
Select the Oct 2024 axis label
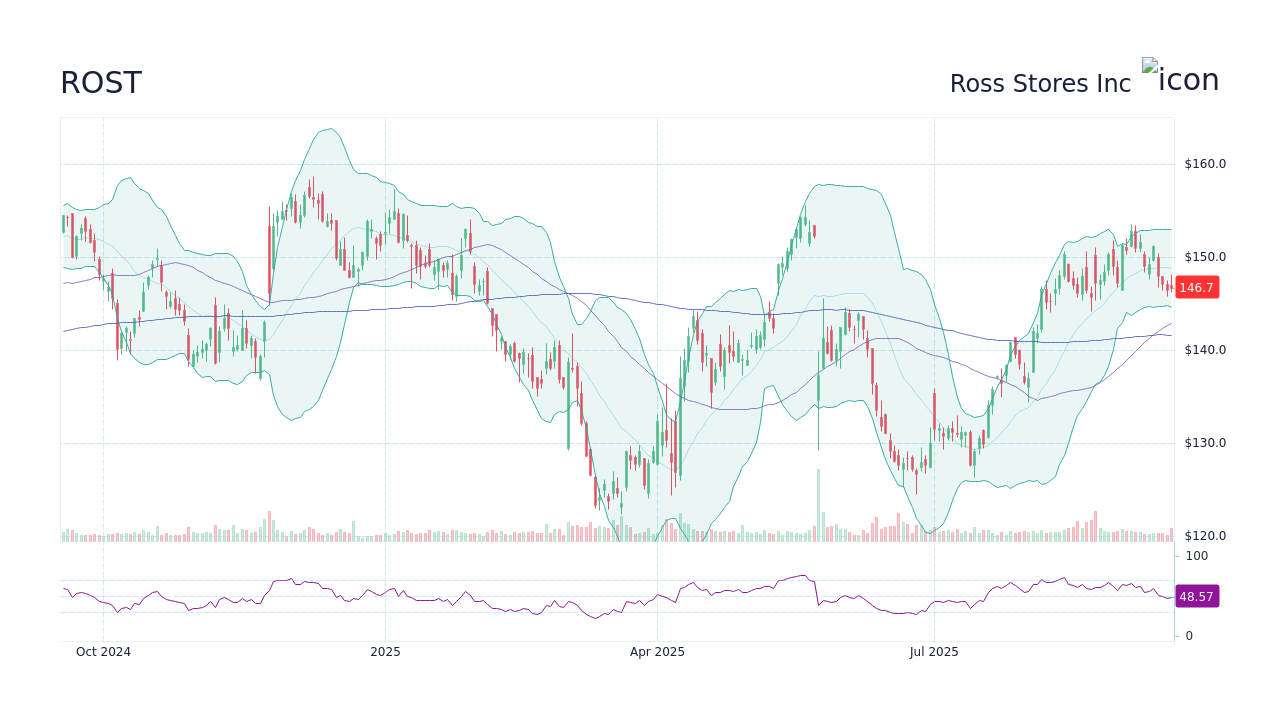click(x=103, y=651)
